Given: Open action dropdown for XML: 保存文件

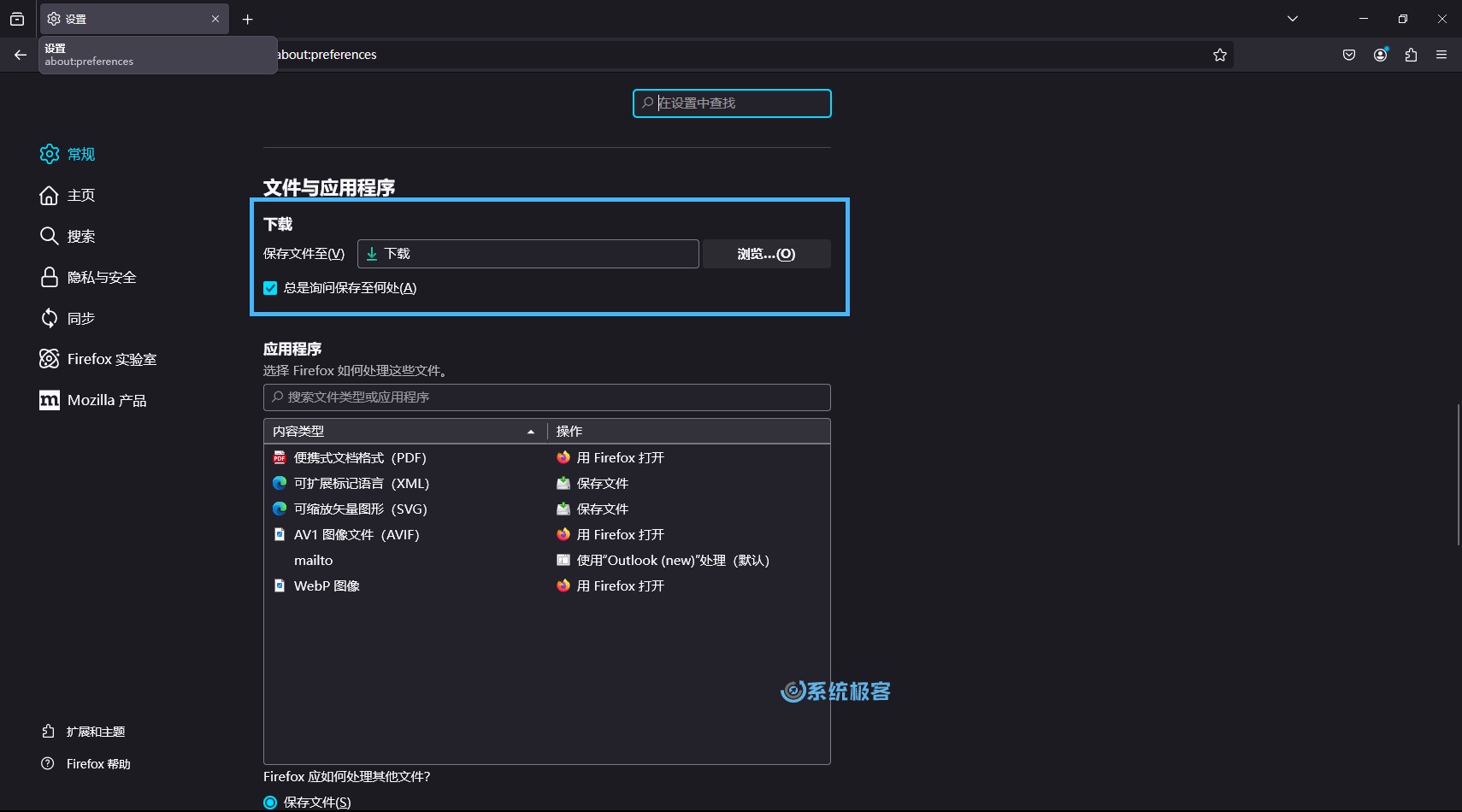Looking at the screenshot, I should [x=689, y=484].
